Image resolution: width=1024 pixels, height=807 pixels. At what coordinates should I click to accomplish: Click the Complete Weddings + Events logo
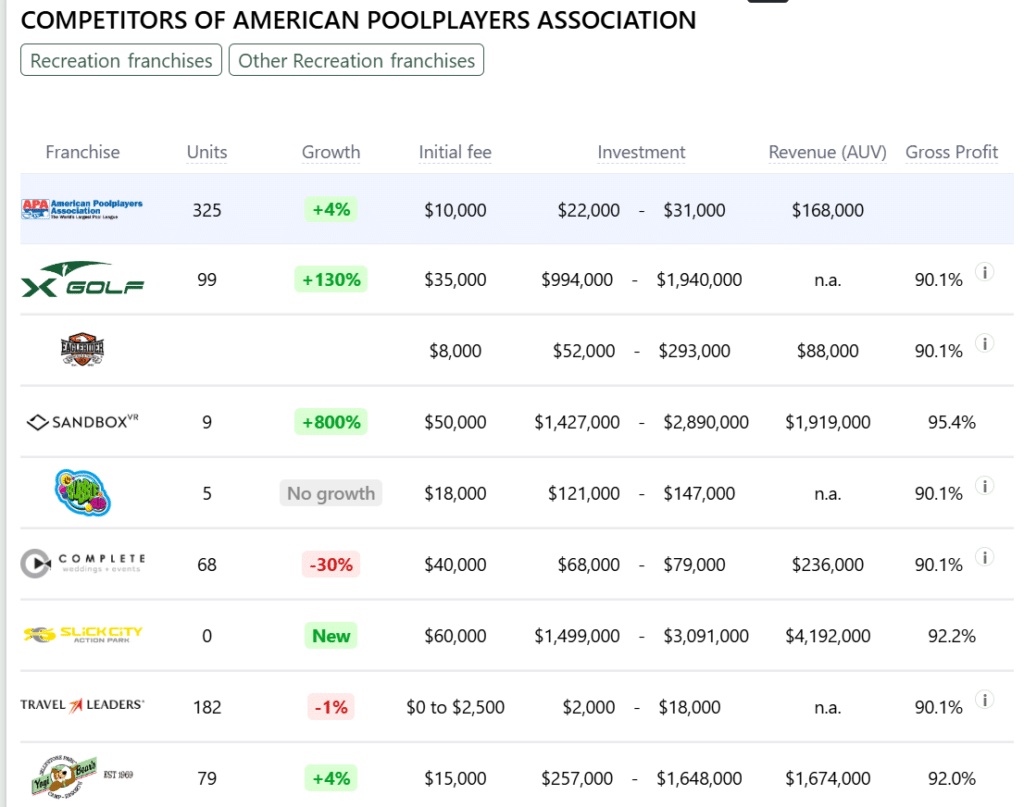82,563
